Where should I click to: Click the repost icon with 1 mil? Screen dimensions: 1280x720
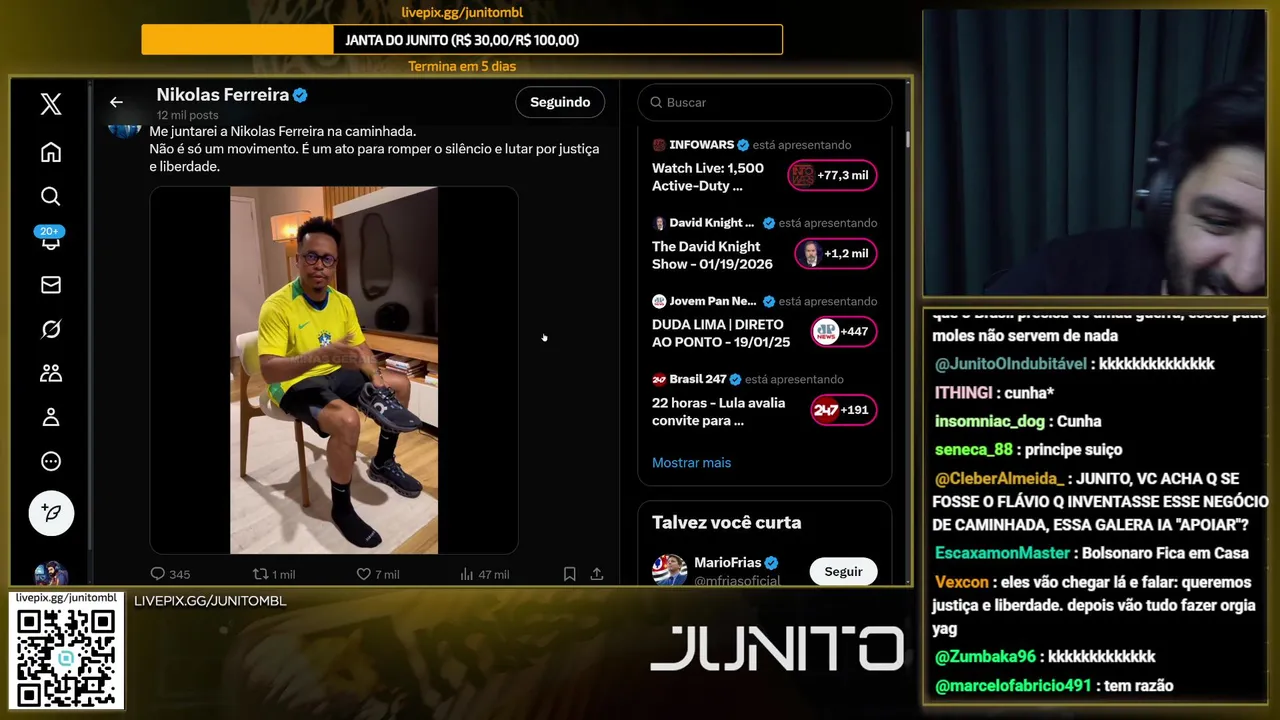pyautogui.click(x=261, y=574)
